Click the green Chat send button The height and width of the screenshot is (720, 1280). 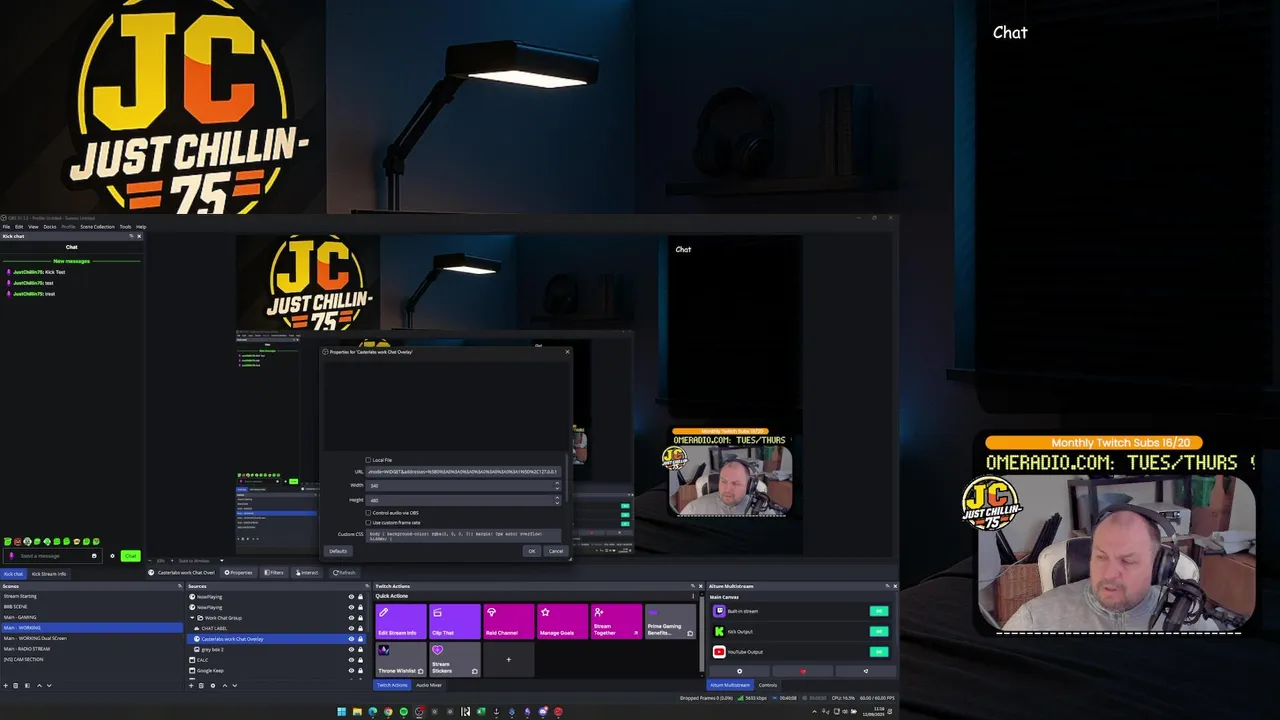pos(131,556)
